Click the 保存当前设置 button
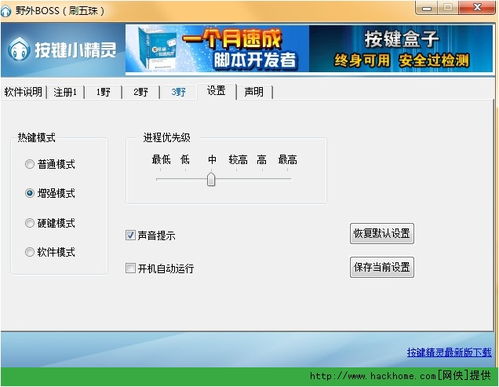 tap(382, 267)
